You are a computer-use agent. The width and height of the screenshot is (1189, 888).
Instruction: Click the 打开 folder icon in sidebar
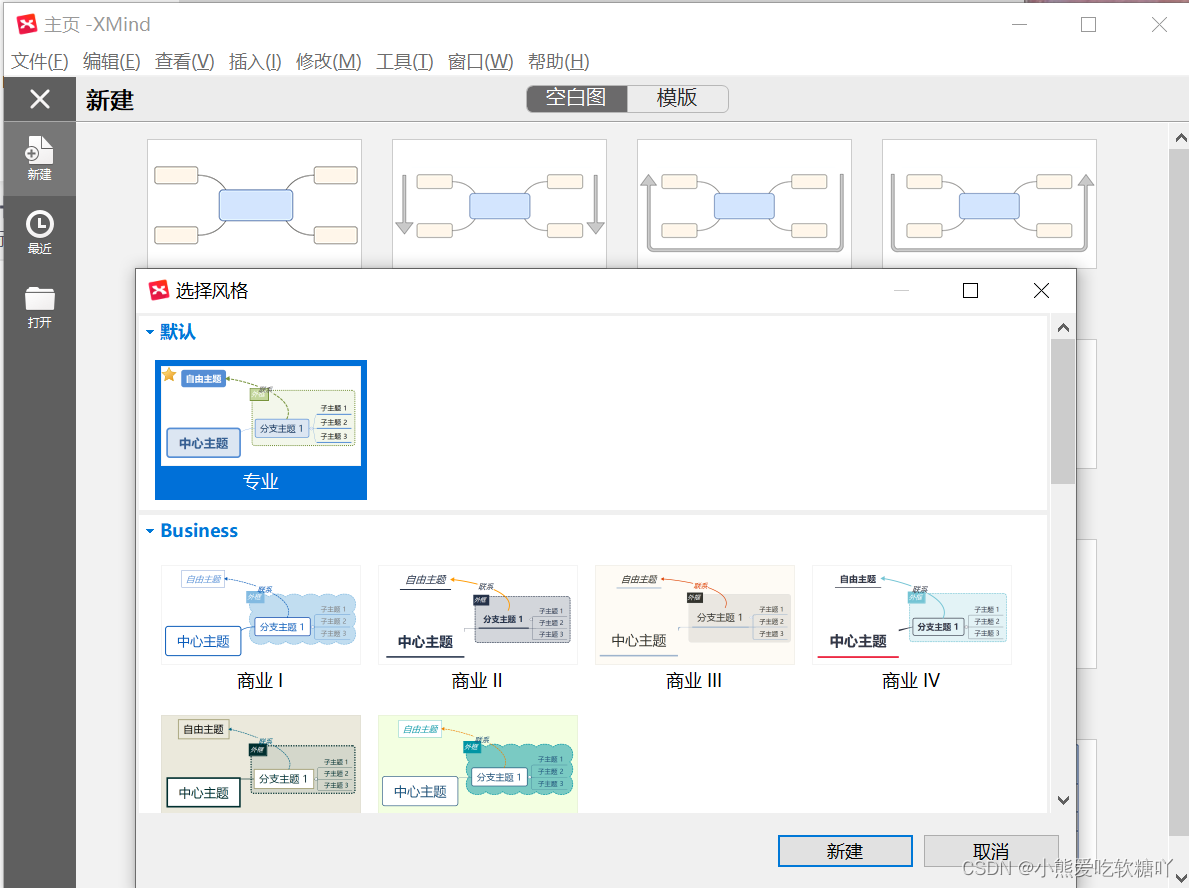[x=39, y=306]
